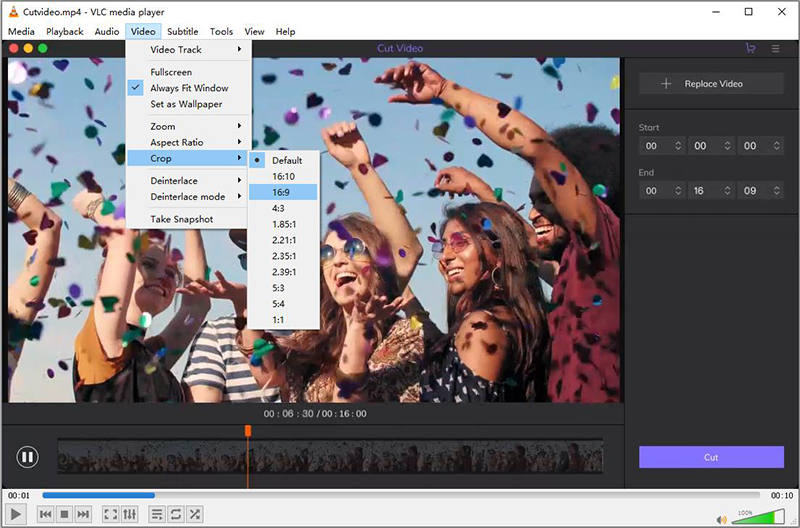This screenshot has height=528, width=800.
Task: Select 2.21:1 crop ratio
Action: pos(283,240)
